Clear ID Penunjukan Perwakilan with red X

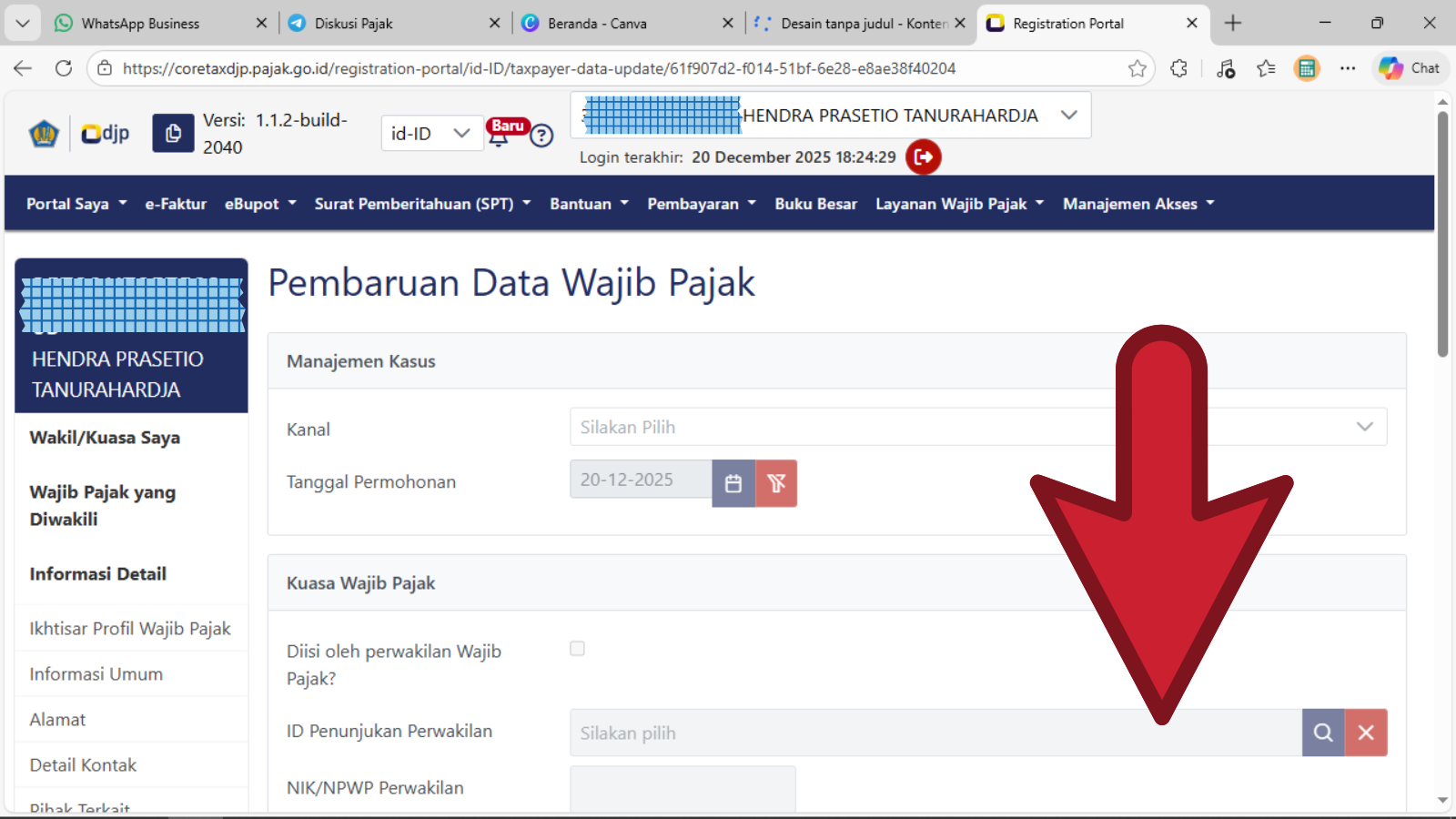(1366, 733)
